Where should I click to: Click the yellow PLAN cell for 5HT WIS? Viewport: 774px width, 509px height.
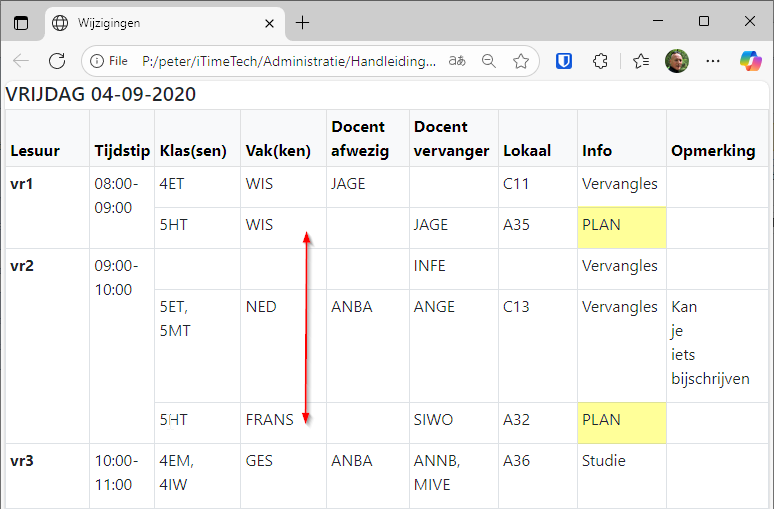coord(621,228)
